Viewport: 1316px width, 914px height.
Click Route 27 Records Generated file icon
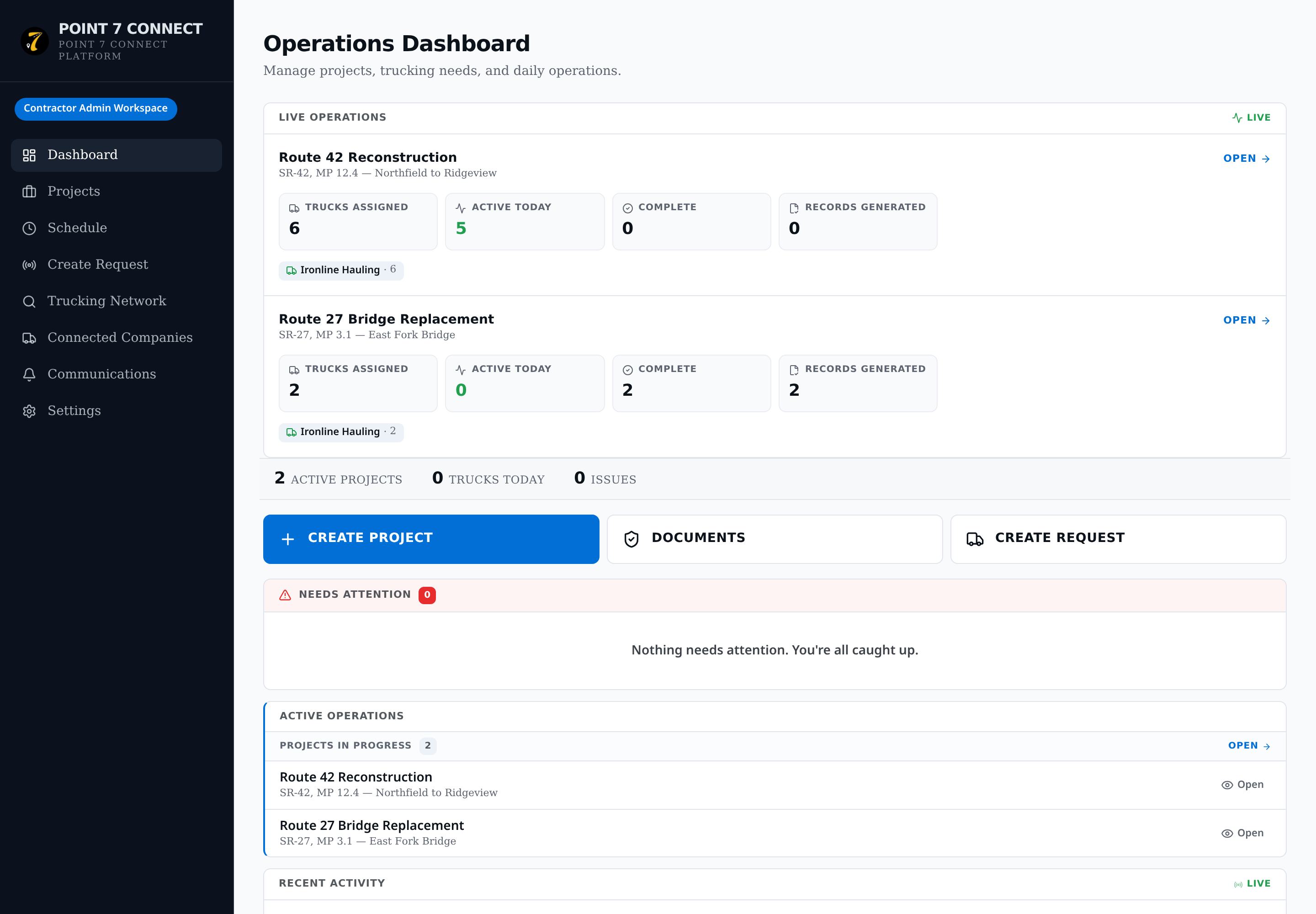tap(794, 371)
